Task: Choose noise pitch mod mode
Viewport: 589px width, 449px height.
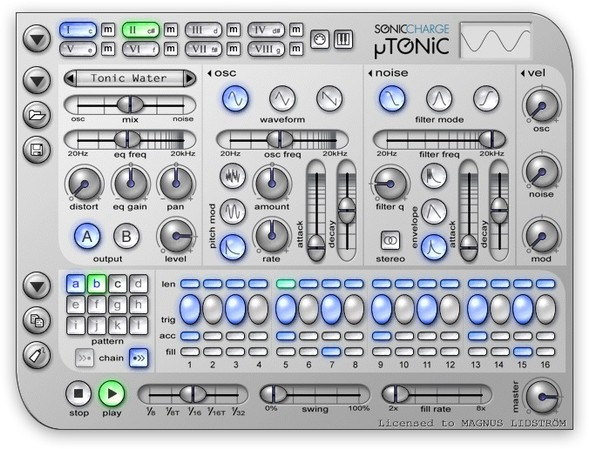Action: pos(233,176)
